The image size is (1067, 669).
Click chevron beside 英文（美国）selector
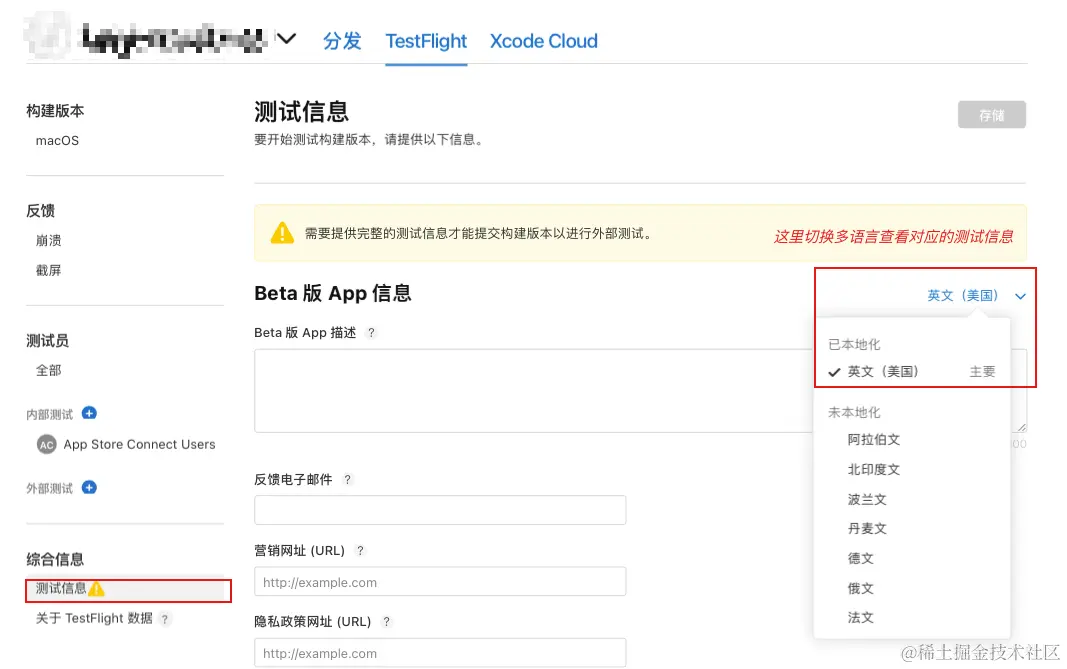(x=1020, y=296)
